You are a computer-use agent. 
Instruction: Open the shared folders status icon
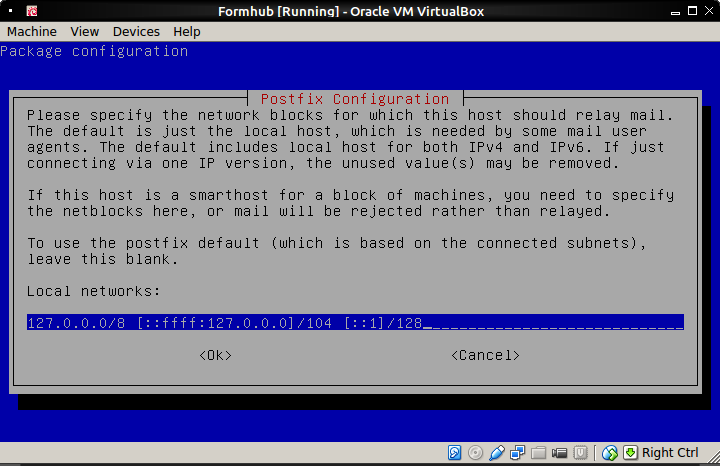(x=538, y=453)
